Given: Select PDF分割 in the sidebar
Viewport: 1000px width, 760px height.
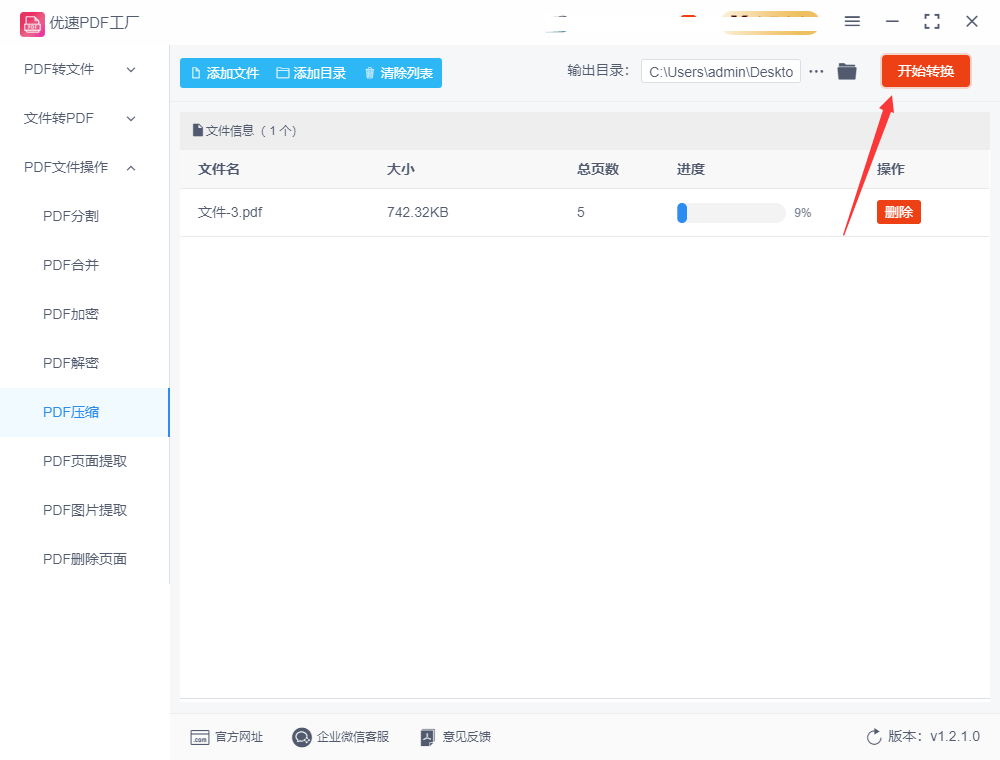Looking at the screenshot, I should [x=84, y=216].
